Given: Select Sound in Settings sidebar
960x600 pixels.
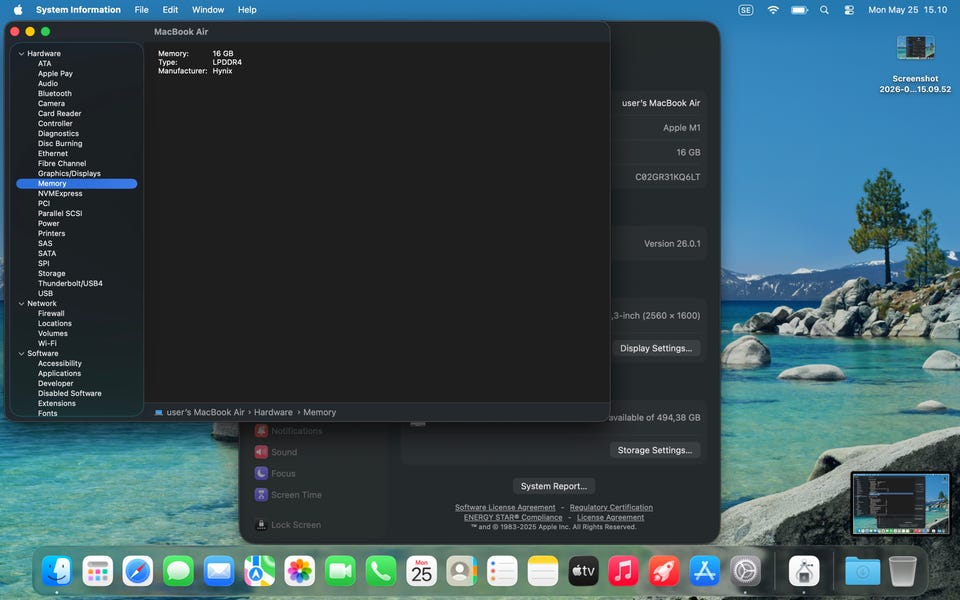Looking at the screenshot, I should pos(276,452).
